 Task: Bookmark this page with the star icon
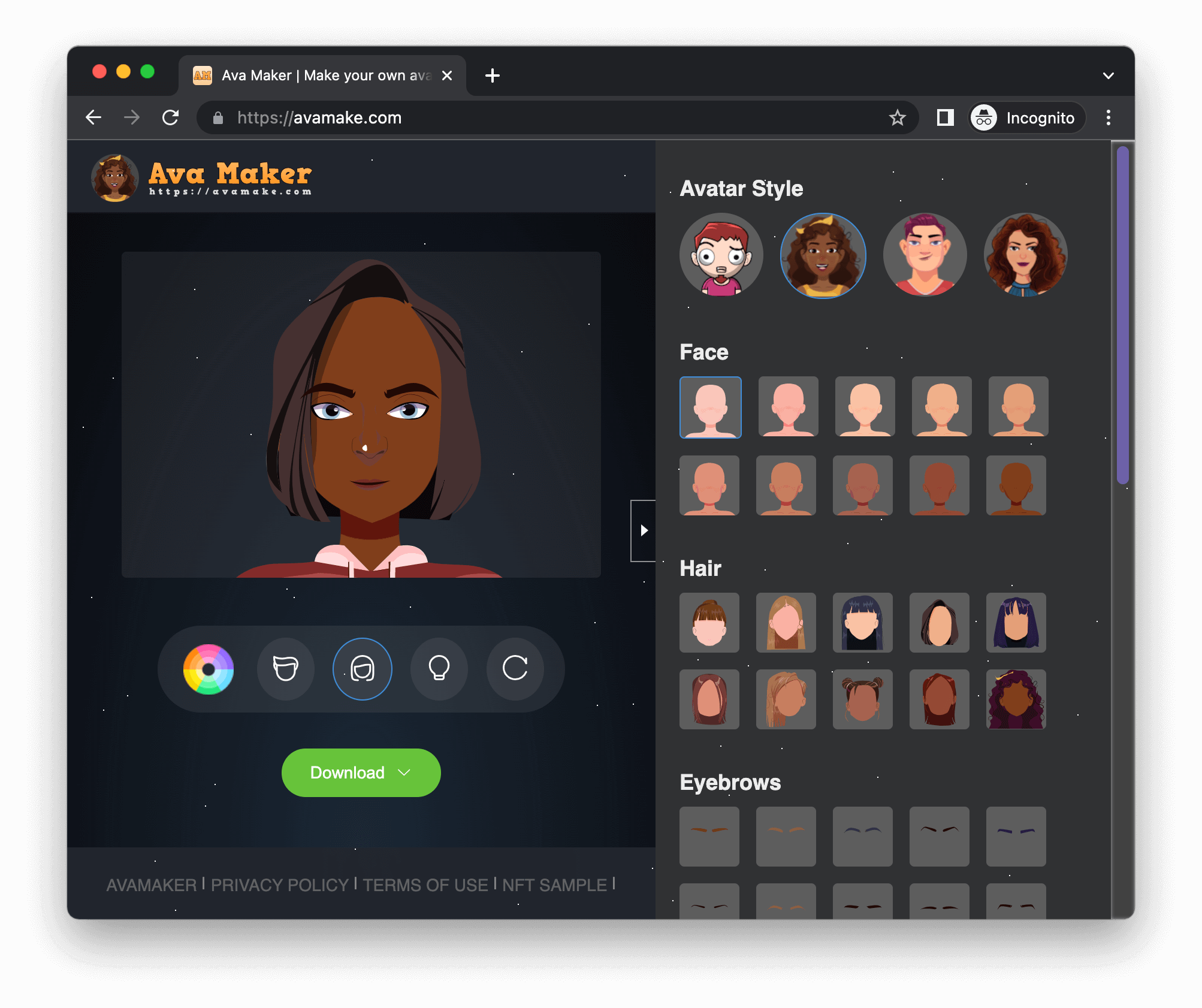pyautogui.click(x=897, y=117)
